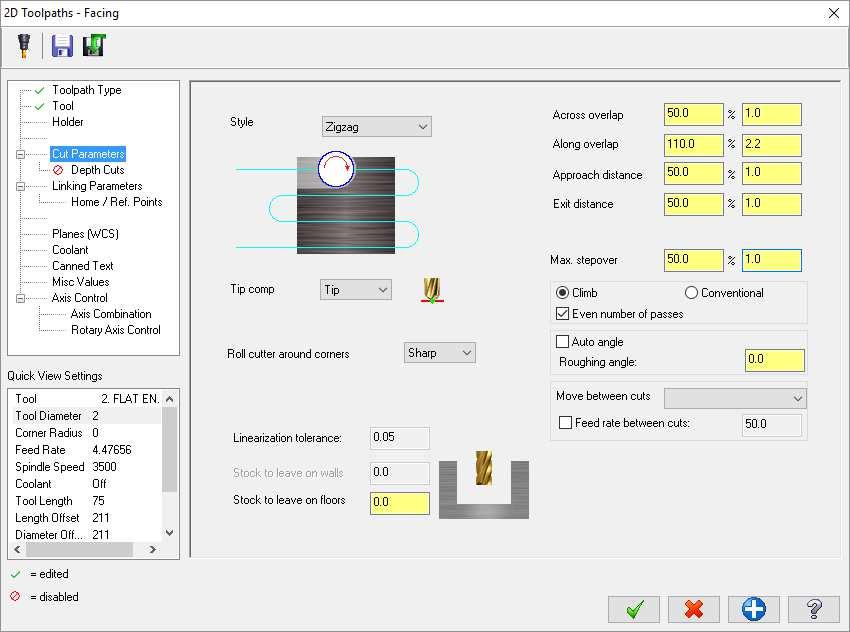Open Depth Cuts page in tree
The height and width of the screenshot is (632, 850).
click(98, 170)
